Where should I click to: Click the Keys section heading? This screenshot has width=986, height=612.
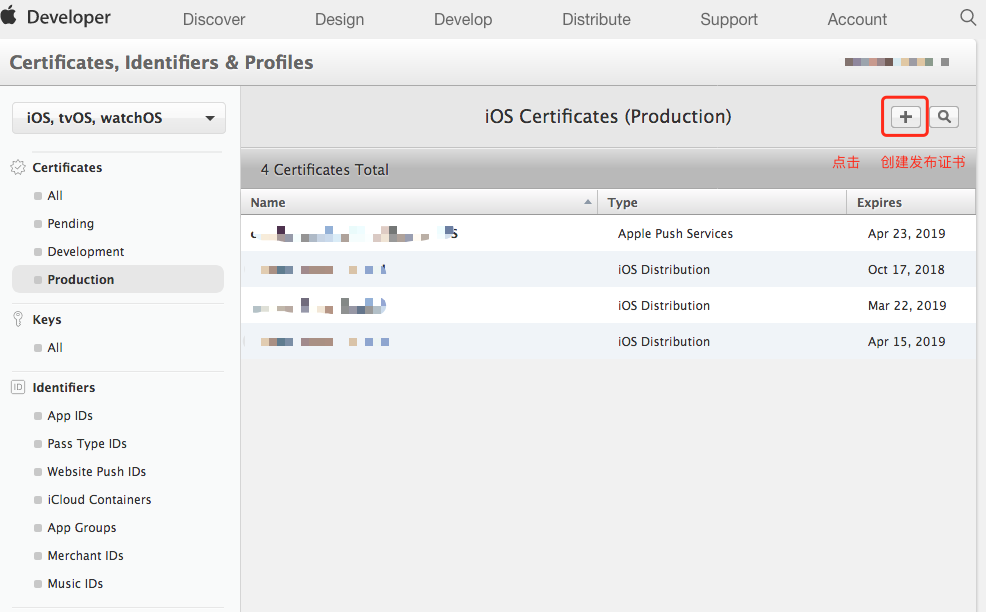coord(47,320)
